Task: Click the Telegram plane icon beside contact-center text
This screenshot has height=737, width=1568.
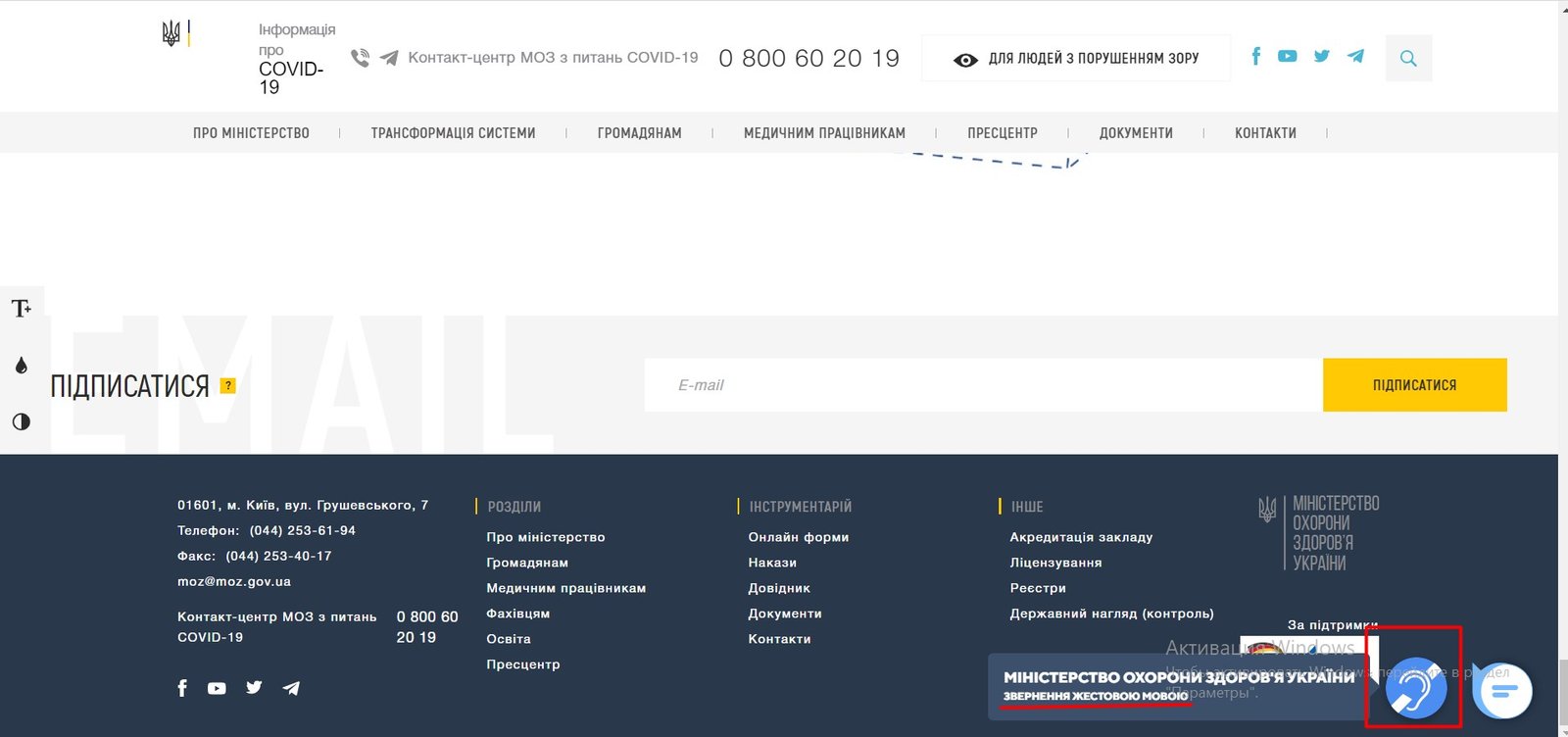Action: (x=389, y=58)
